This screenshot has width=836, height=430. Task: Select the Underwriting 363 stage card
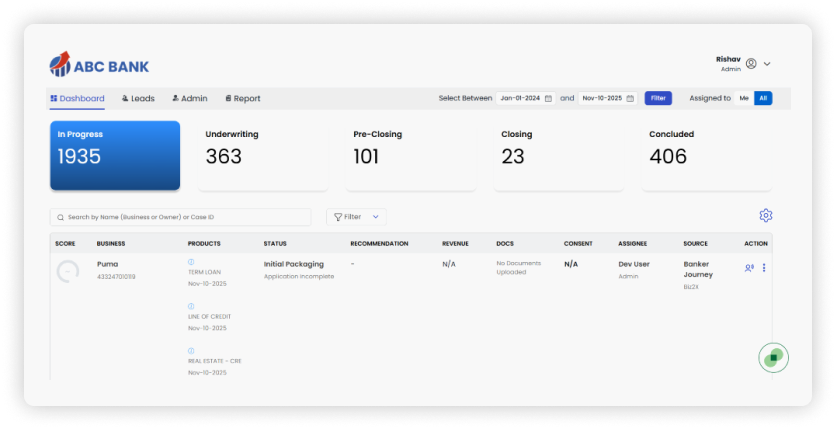261,155
